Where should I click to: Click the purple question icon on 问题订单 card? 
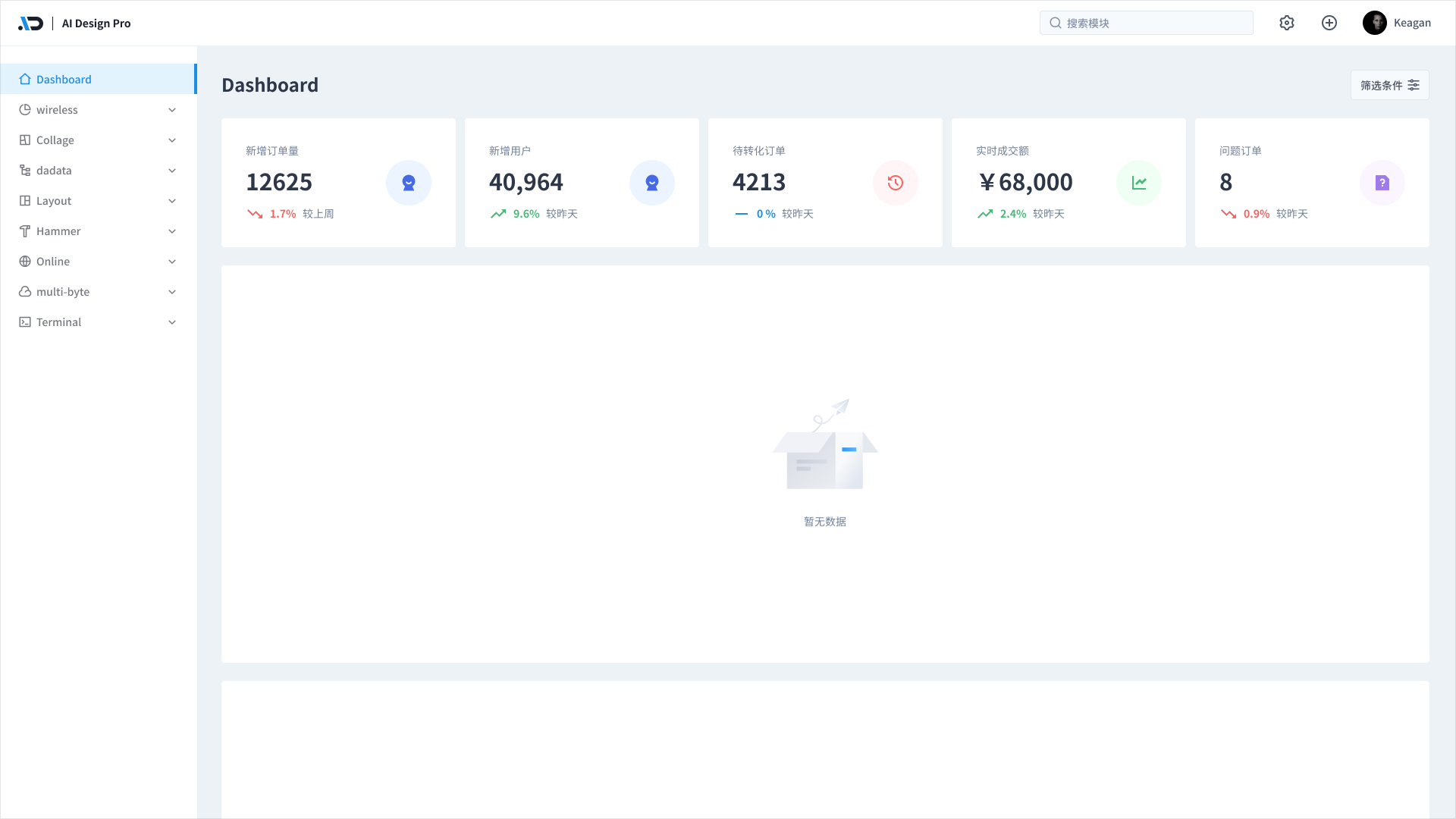(1382, 183)
